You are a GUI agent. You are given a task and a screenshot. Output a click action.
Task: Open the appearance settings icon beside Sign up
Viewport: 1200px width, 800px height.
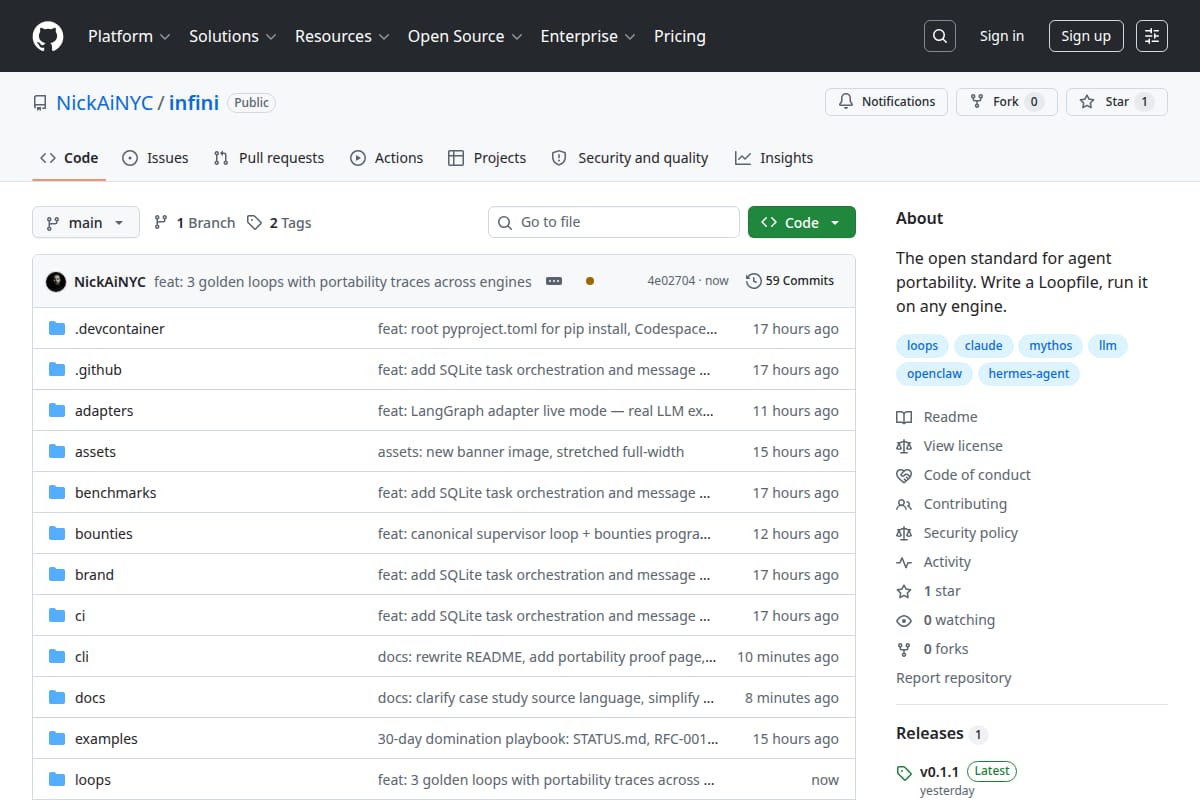(1152, 36)
